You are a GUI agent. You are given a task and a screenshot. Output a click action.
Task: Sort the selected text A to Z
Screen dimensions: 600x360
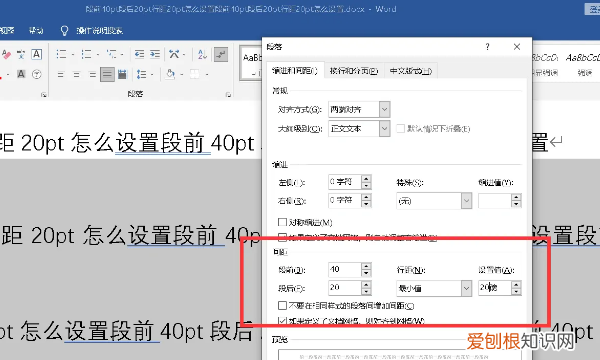tap(202, 54)
